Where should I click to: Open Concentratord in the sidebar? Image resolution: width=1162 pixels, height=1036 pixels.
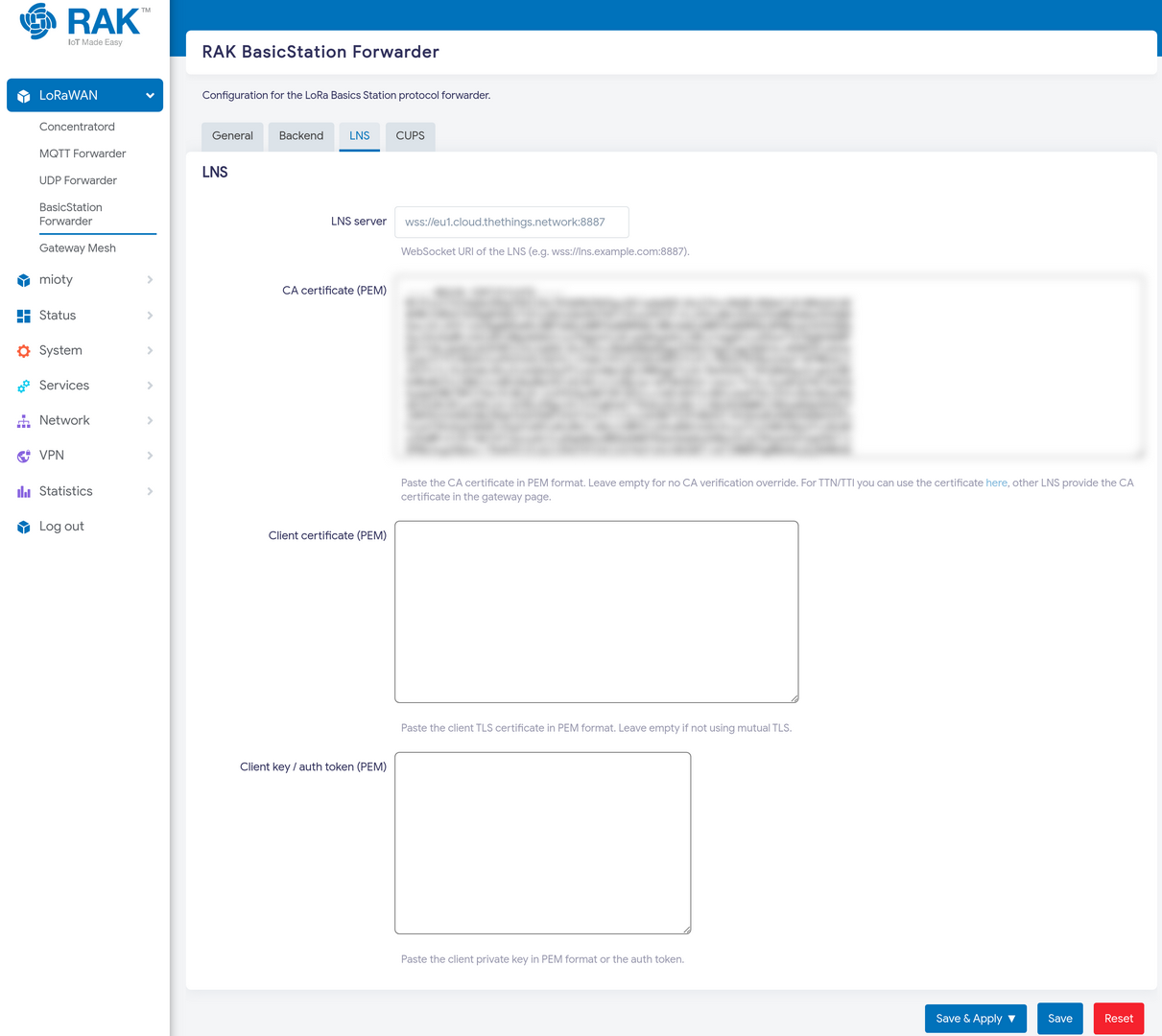point(77,127)
